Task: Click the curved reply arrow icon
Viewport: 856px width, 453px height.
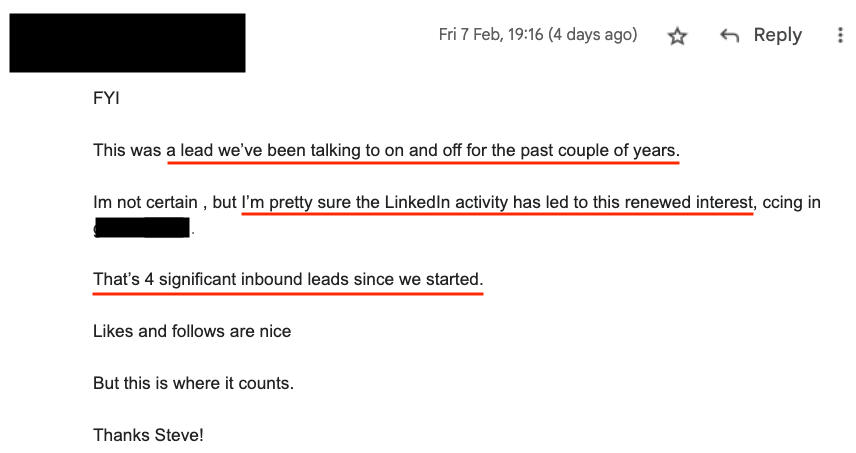Action: coord(729,35)
